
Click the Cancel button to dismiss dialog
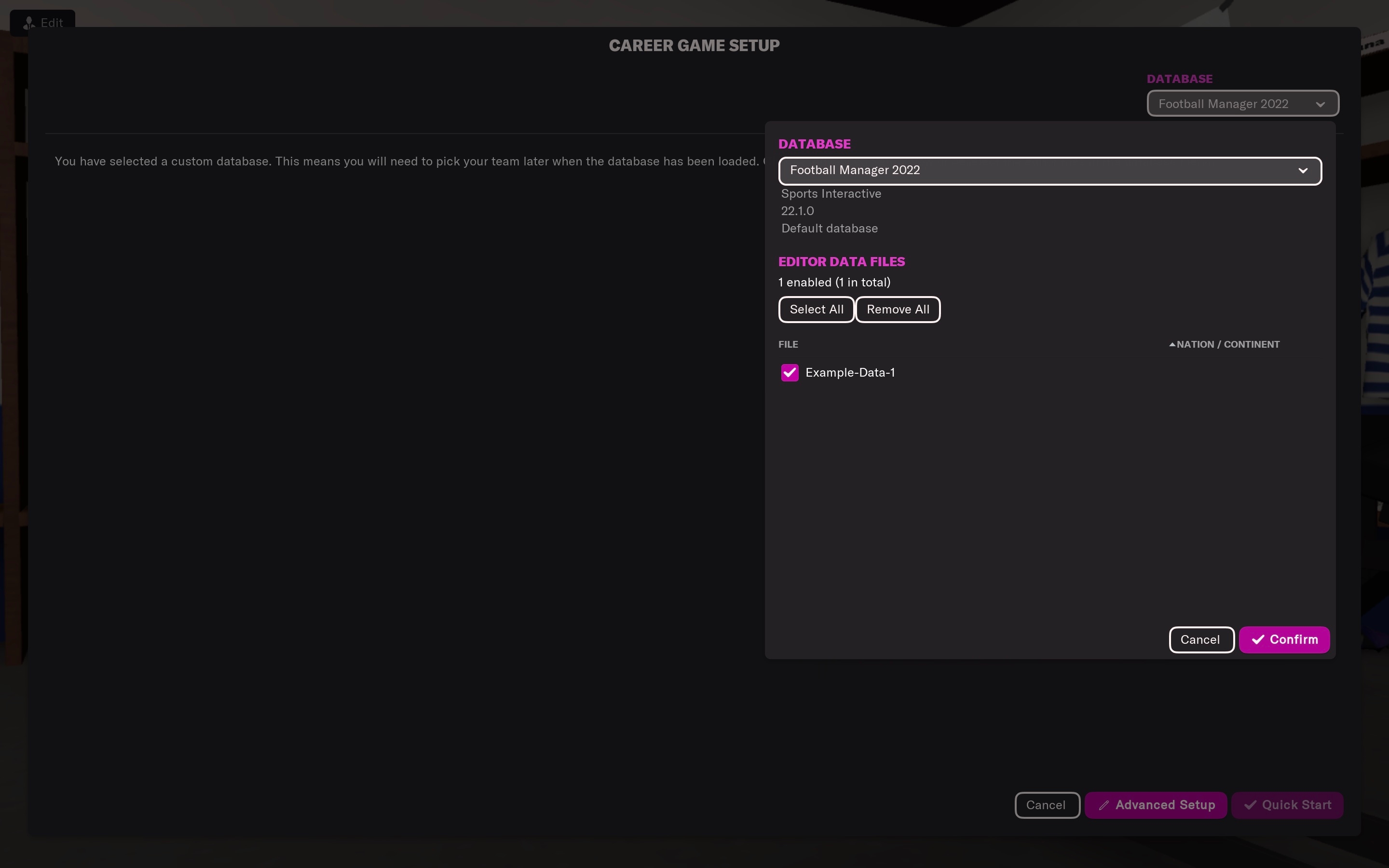coord(1200,639)
